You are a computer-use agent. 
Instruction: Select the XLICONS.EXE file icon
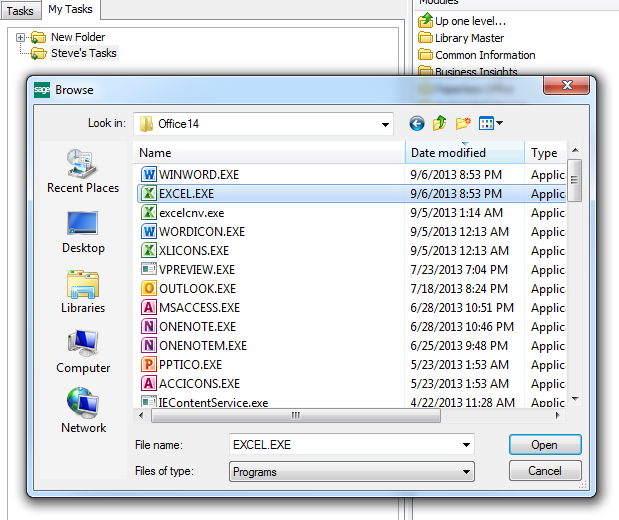pyautogui.click(x=149, y=250)
